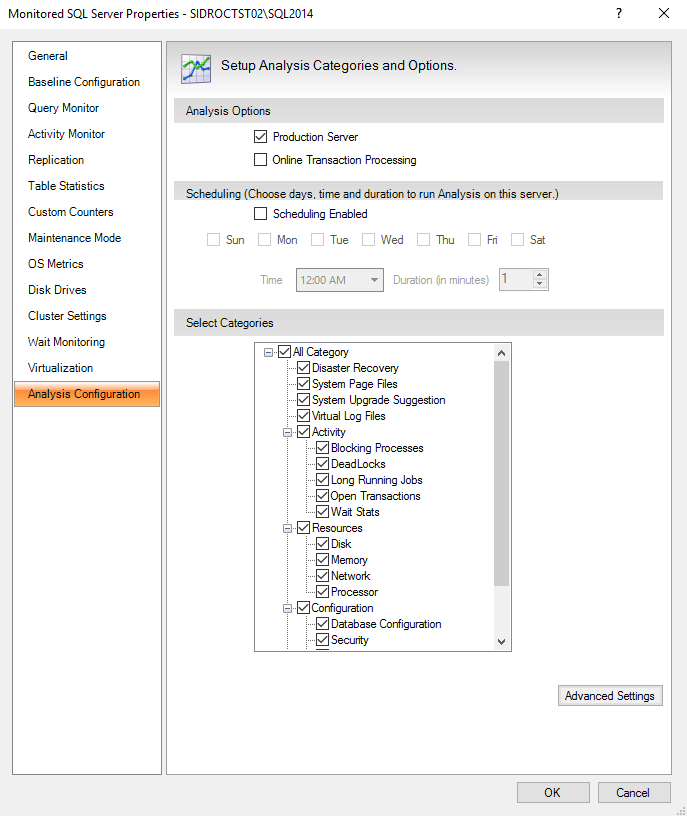Click the help question mark button

(619, 14)
